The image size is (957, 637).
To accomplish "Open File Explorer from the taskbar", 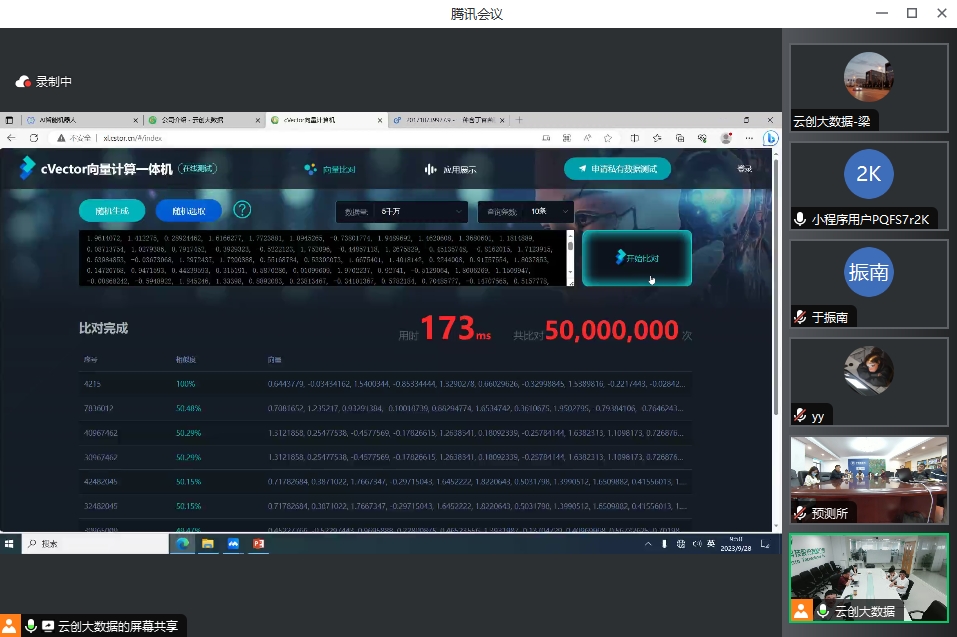I will click(x=208, y=544).
